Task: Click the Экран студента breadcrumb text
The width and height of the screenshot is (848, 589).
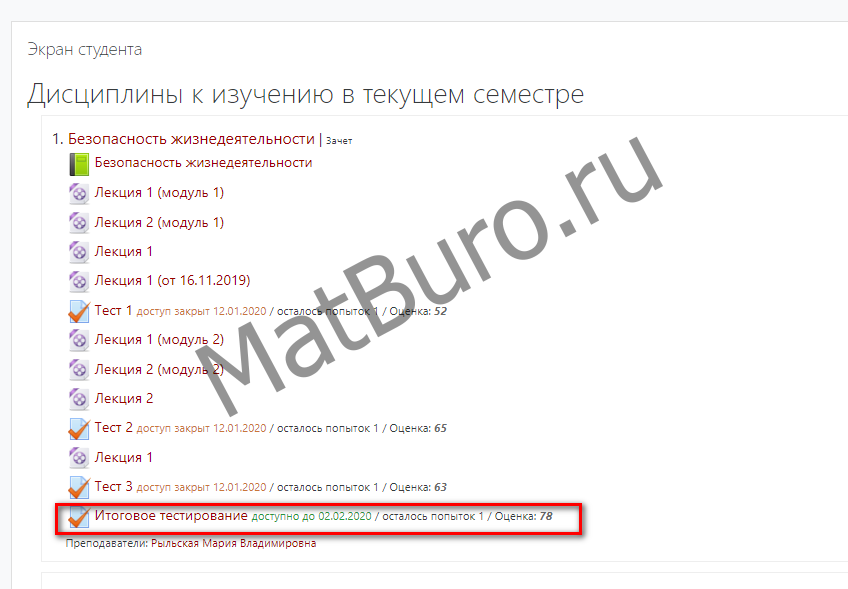Action: coord(84,49)
